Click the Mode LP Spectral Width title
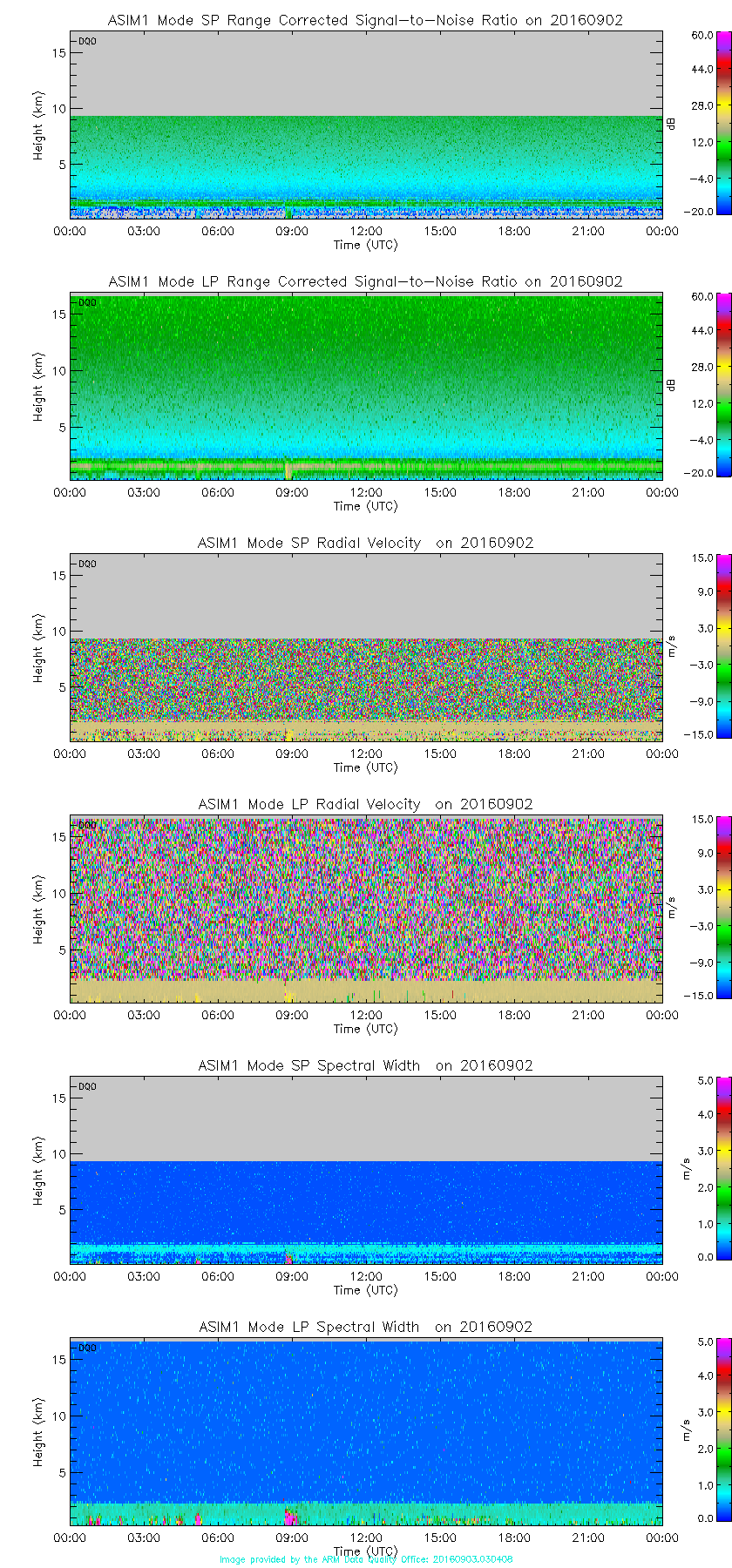 pyautogui.click(x=365, y=1327)
